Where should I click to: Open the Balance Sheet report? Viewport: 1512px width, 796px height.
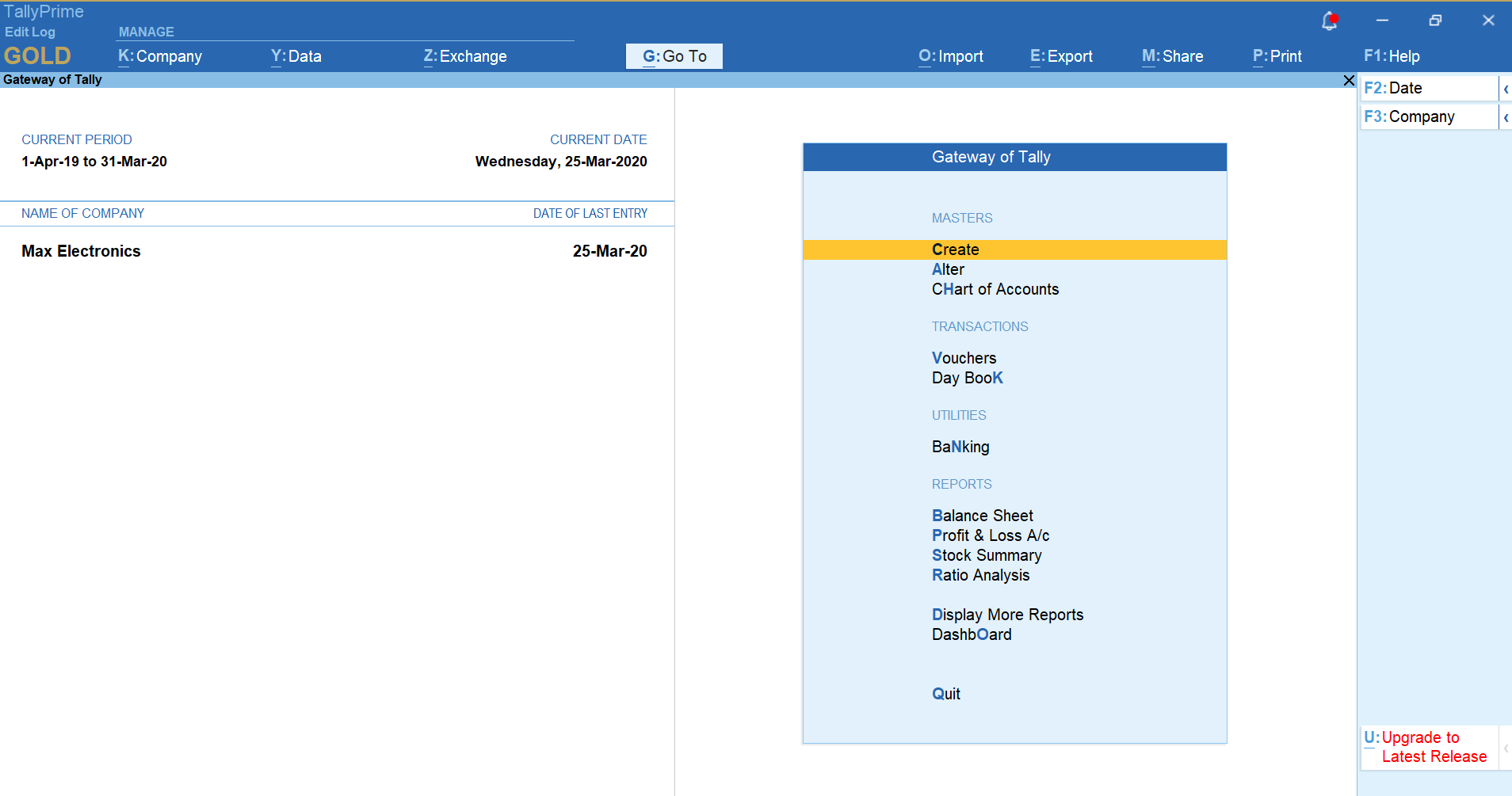(983, 516)
